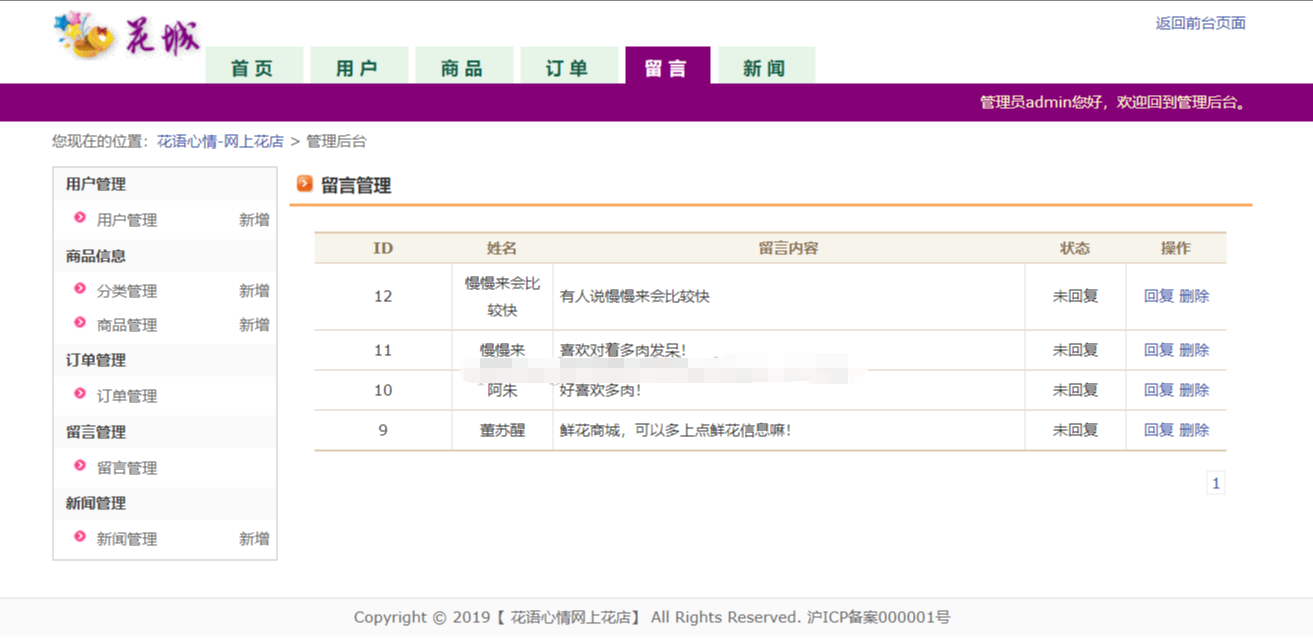1313x641 pixels.
Task: Click 新增 next to 用户管理
Action: tap(254, 220)
